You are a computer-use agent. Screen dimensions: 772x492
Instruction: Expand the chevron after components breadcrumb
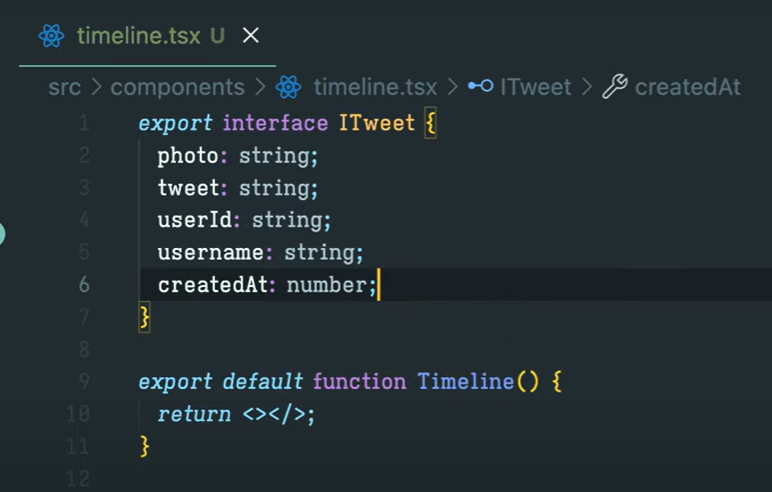(260, 87)
